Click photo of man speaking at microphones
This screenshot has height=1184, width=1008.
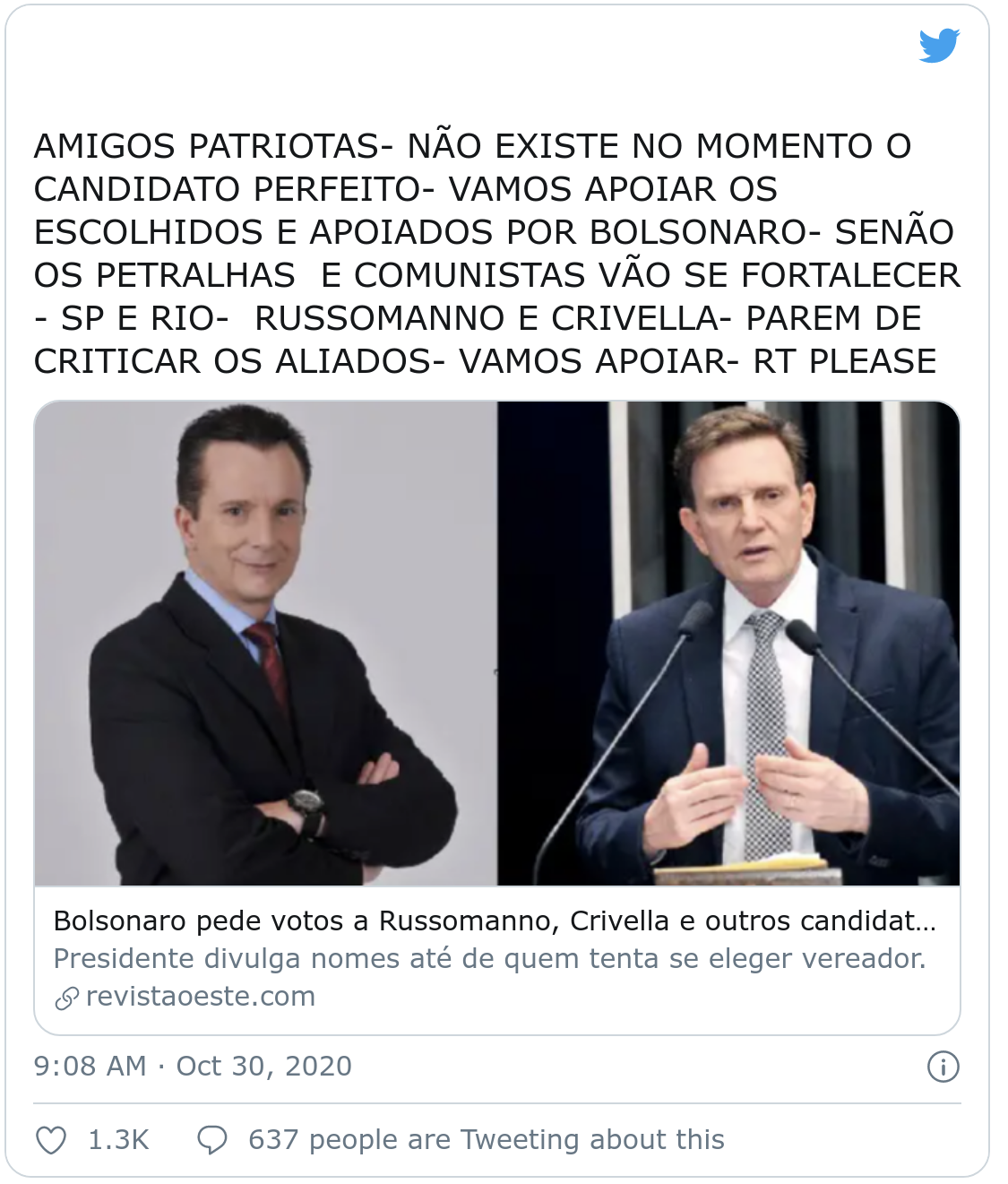pos(728,644)
